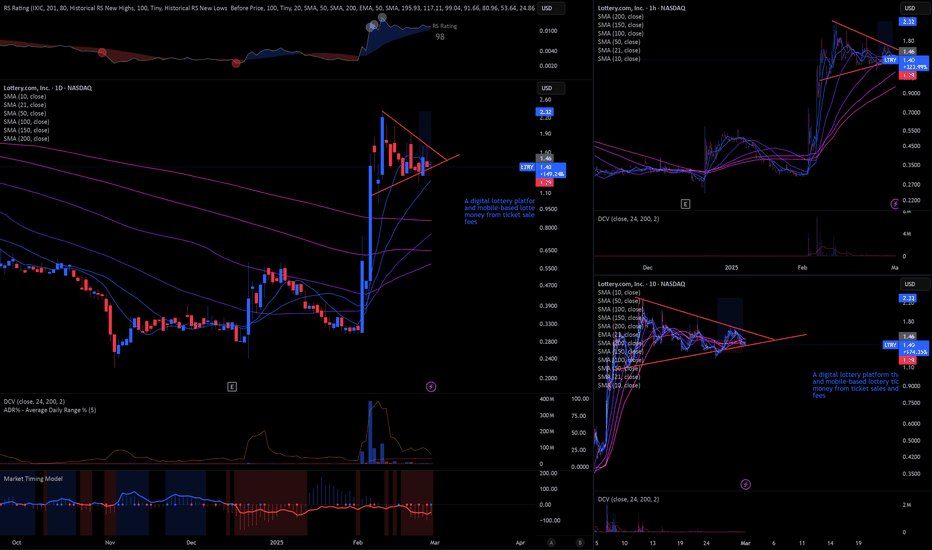This screenshot has width=932, height=550.
Task: Click the purple lightning icon on the 1h chart
Action: pos(895,204)
